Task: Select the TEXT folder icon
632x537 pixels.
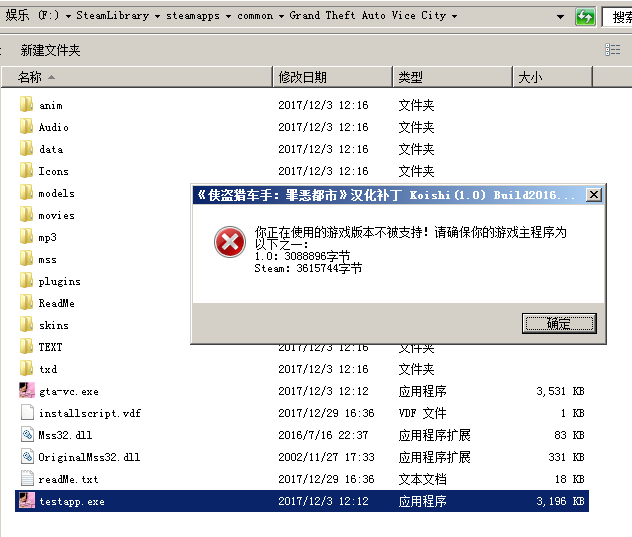Action: (x=26, y=346)
